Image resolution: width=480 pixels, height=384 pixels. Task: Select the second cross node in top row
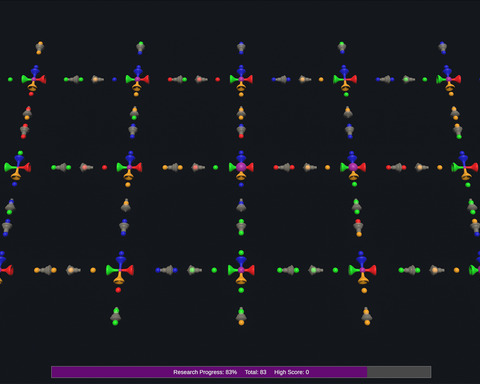tap(137, 79)
